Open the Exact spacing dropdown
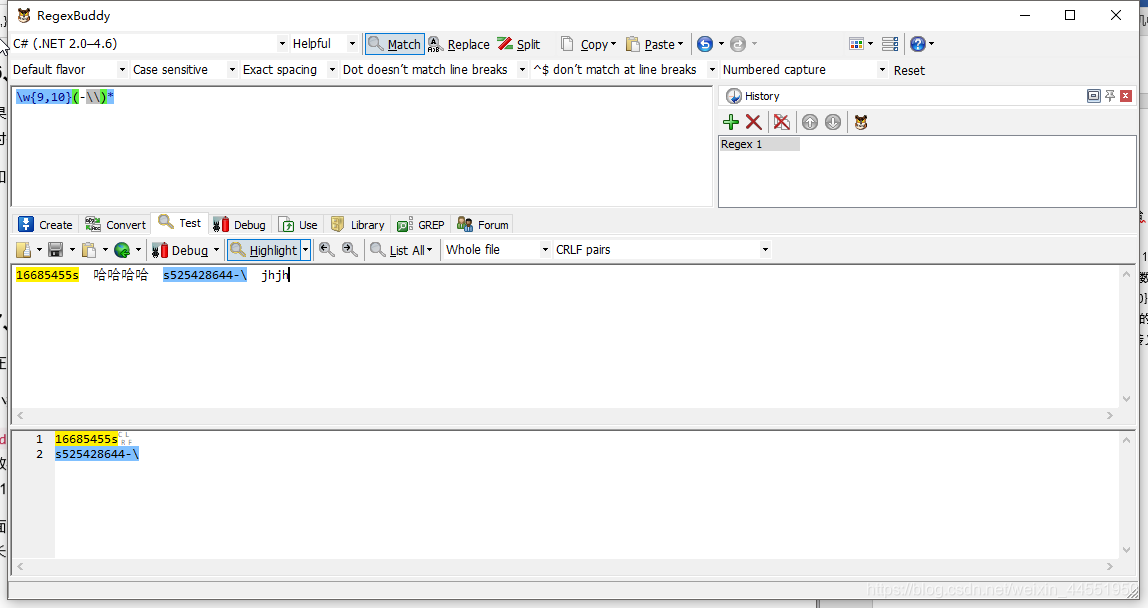Image resolution: width=1148 pixels, height=608 pixels. coord(289,70)
